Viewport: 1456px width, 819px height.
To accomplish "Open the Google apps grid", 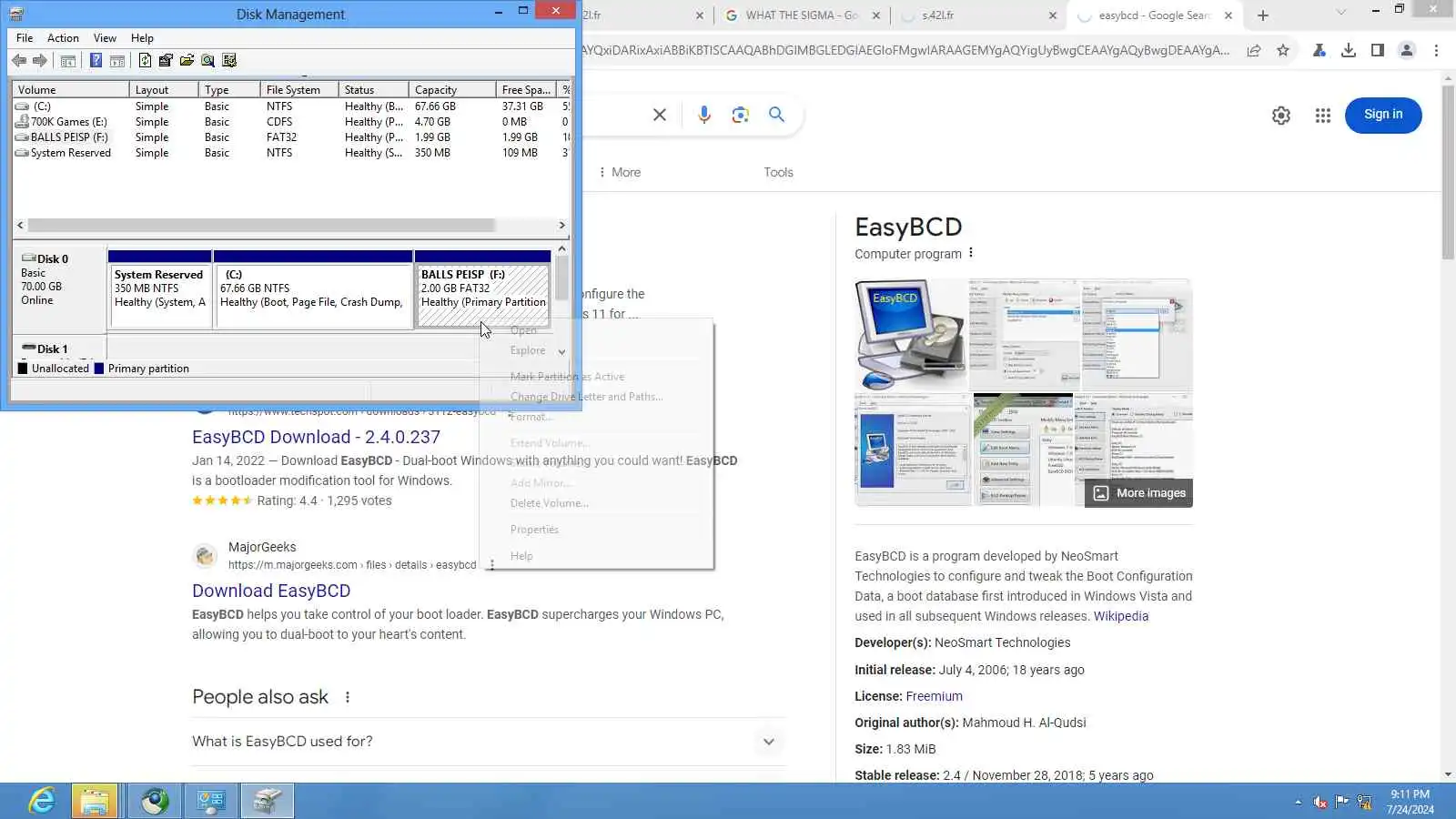I will [1323, 116].
